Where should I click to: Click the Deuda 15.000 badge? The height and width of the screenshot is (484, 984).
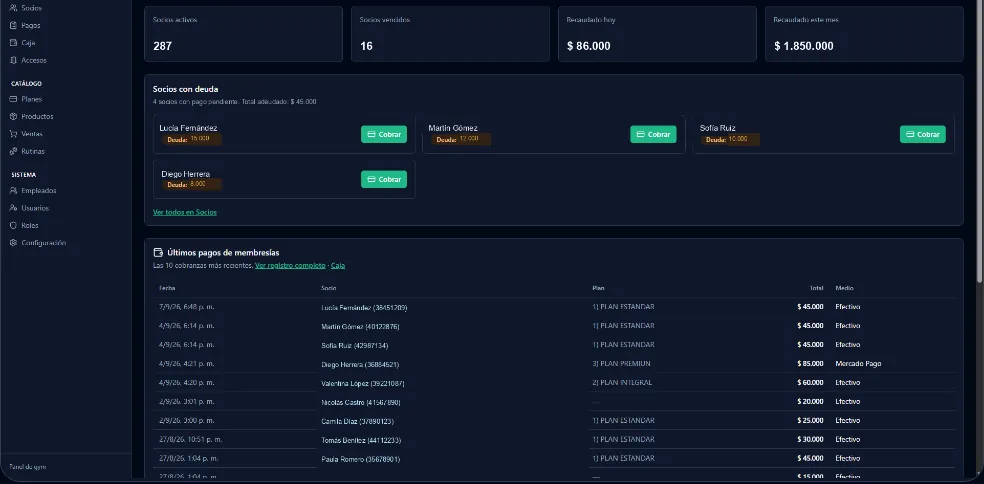(191, 139)
